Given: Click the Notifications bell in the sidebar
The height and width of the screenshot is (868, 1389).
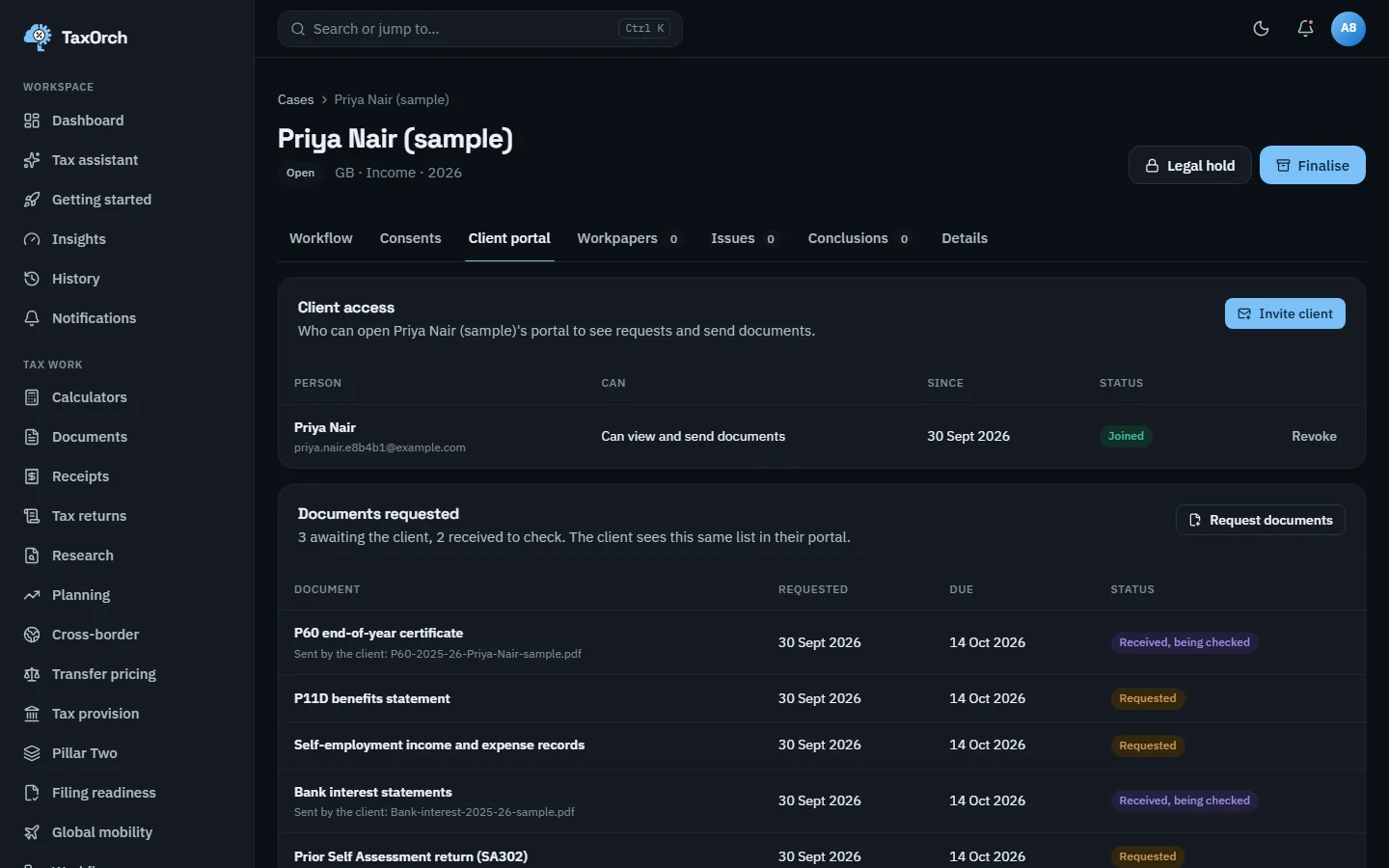Looking at the screenshot, I should pos(32,318).
